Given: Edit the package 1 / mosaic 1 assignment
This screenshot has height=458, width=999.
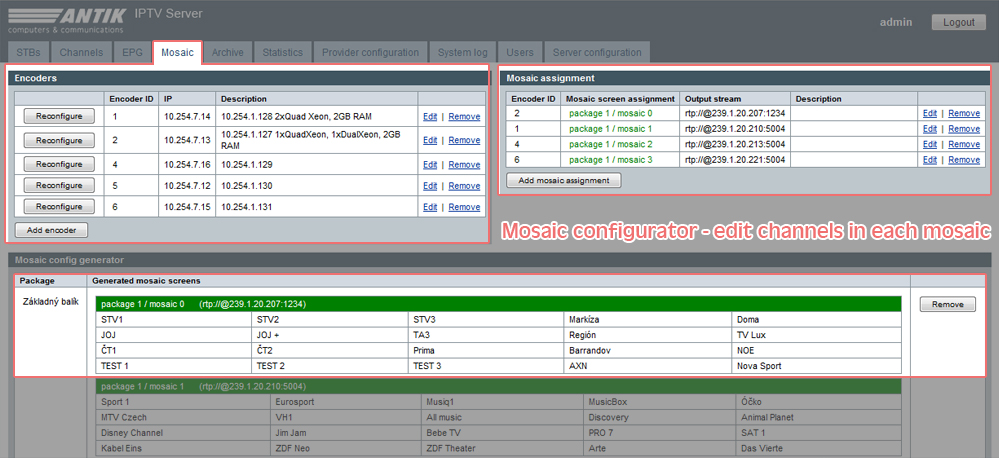Looking at the screenshot, I should click(x=930, y=129).
